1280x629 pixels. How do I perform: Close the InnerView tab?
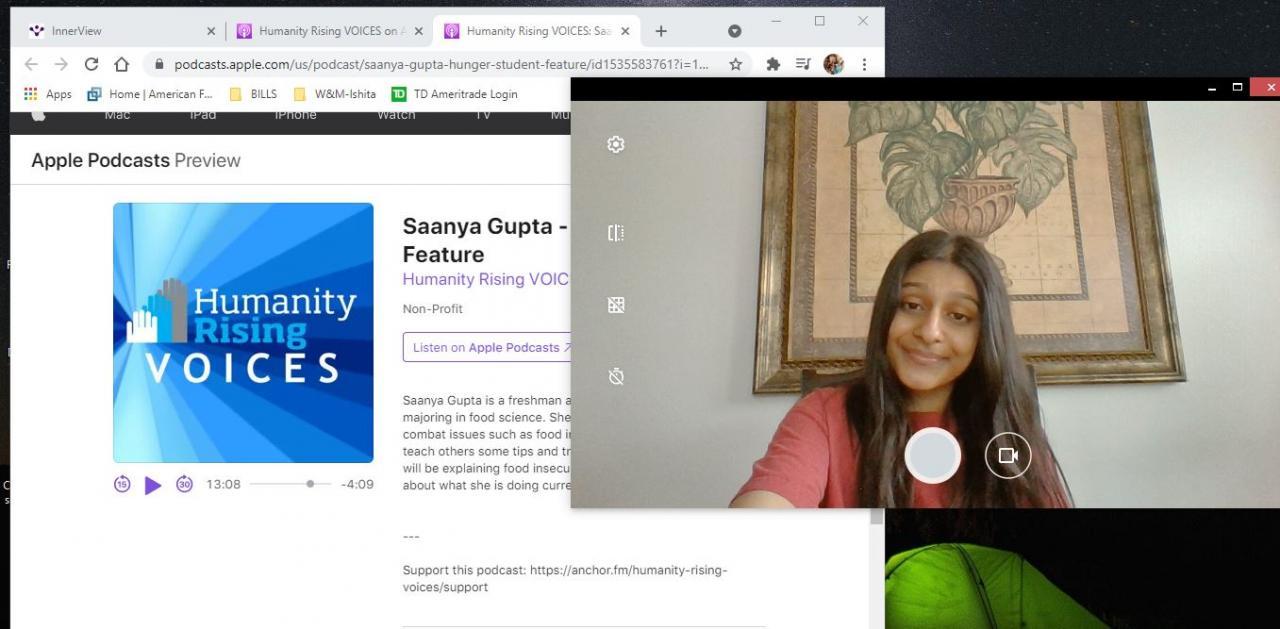tap(210, 31)
